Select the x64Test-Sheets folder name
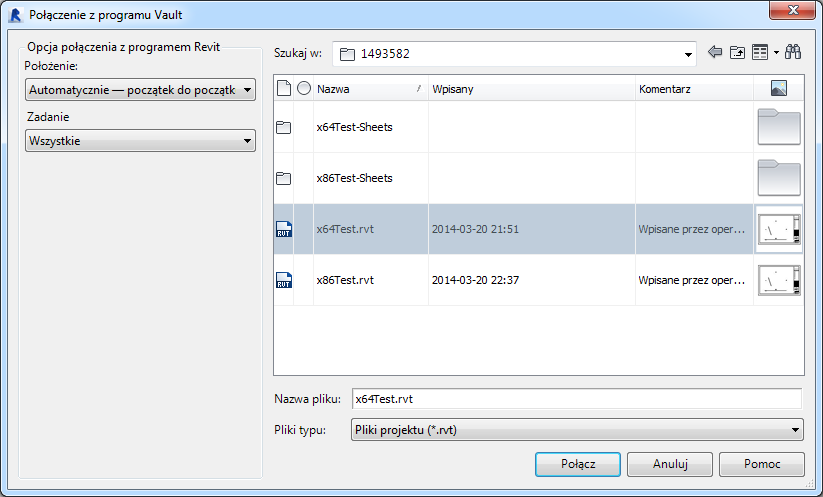 (354, 127)
